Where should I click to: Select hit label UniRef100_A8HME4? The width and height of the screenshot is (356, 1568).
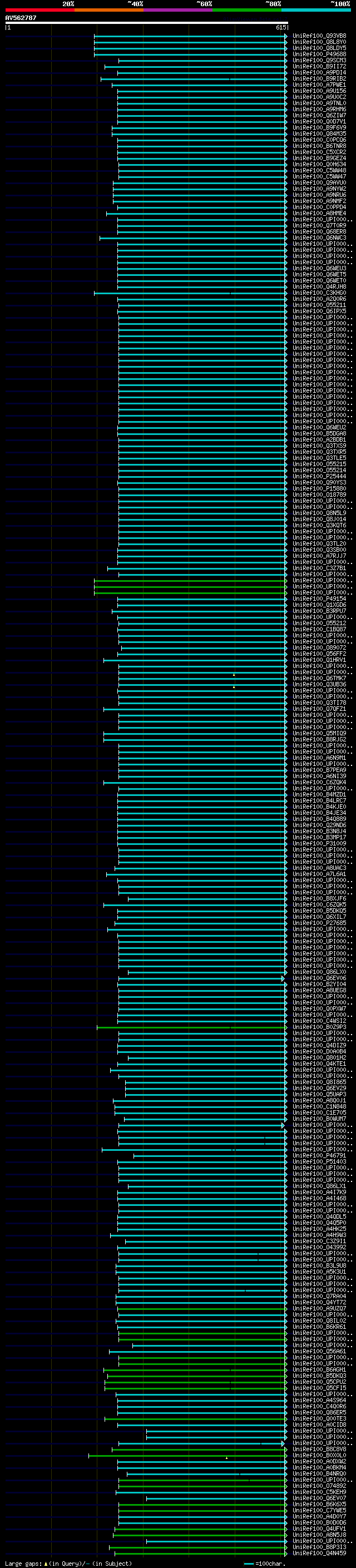[x=319, y=213]
